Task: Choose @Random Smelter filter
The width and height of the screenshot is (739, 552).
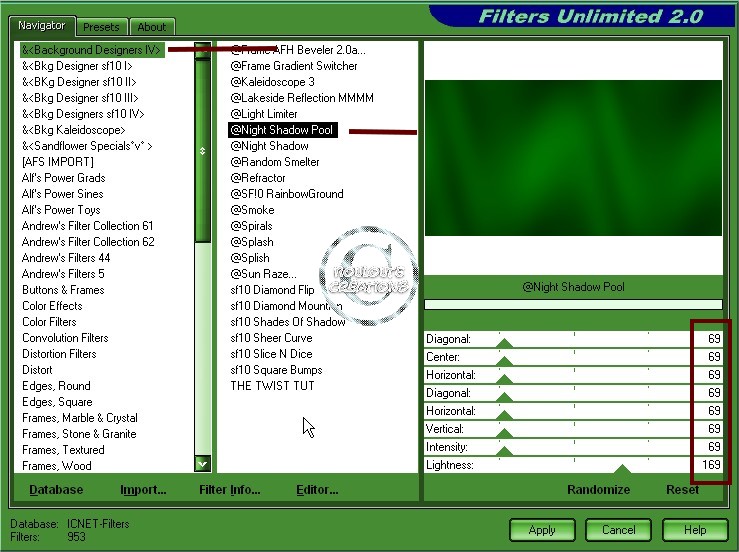Action: 275,162
